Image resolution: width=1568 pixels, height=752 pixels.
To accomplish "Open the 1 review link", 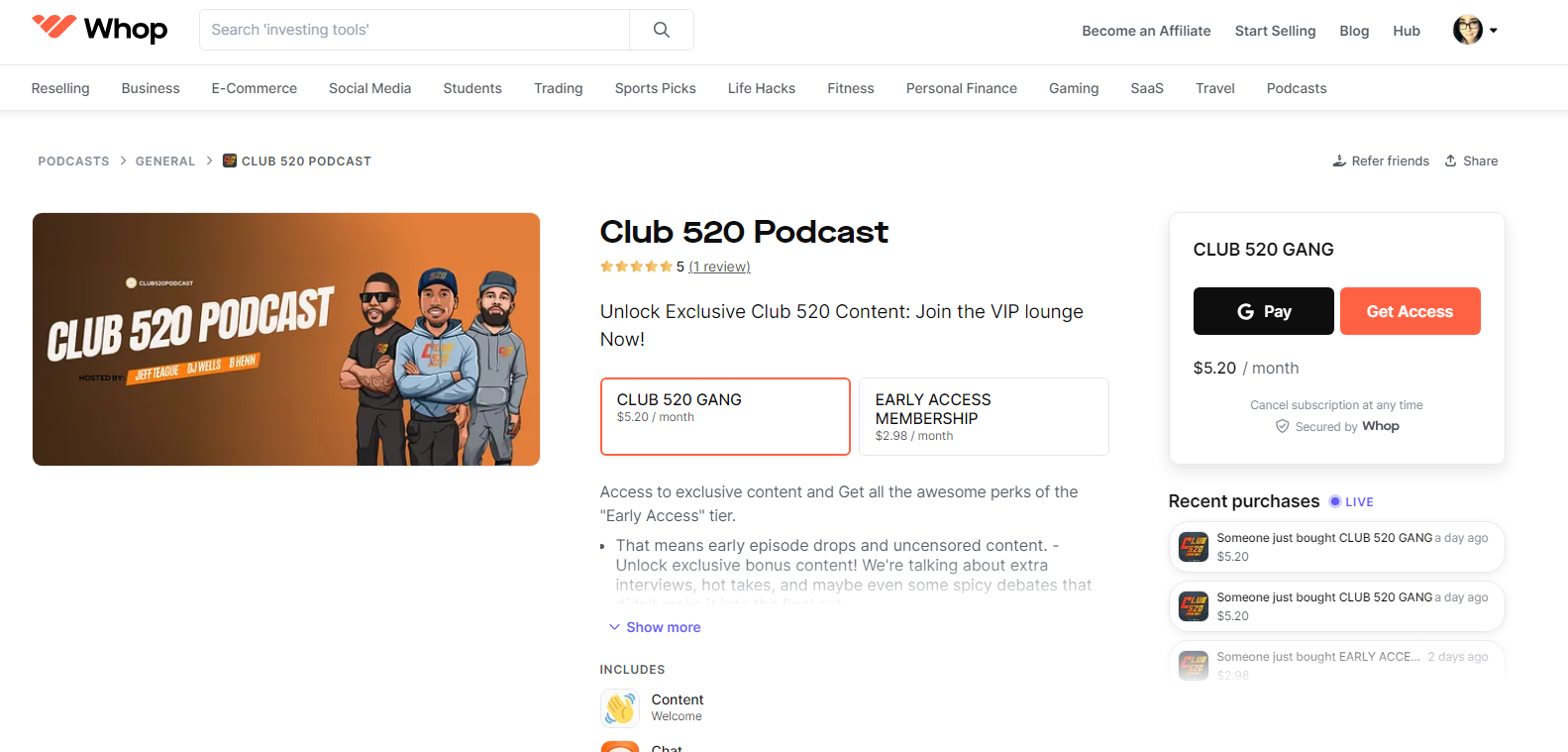I will 719,267.
